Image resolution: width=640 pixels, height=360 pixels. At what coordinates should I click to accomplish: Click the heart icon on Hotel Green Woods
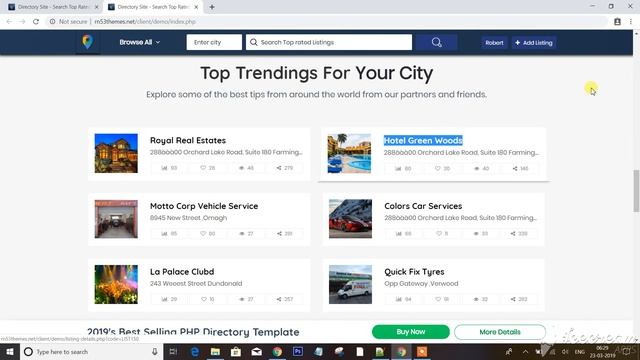(438, 168)
